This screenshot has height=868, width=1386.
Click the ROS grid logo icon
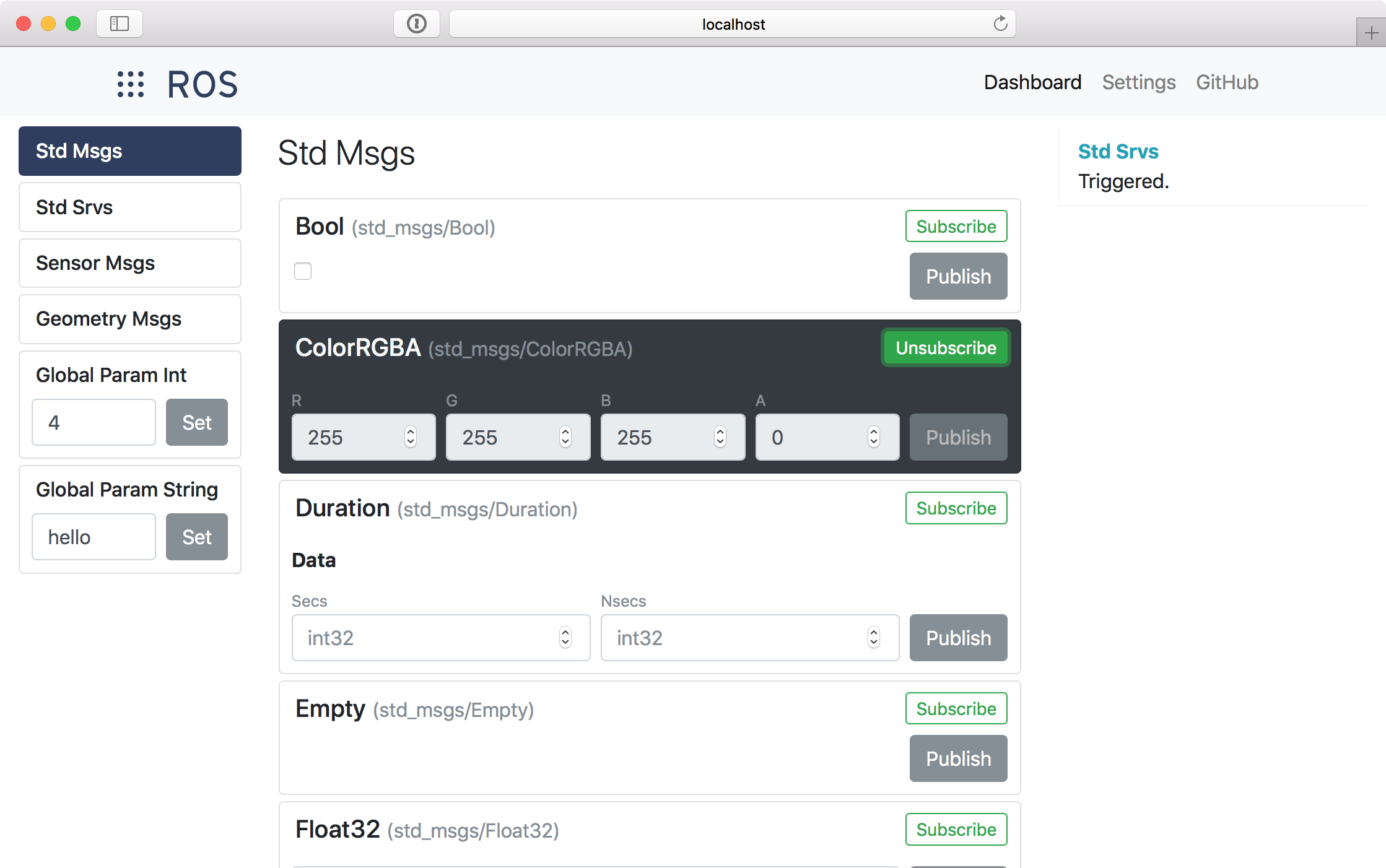click(131, 84)
